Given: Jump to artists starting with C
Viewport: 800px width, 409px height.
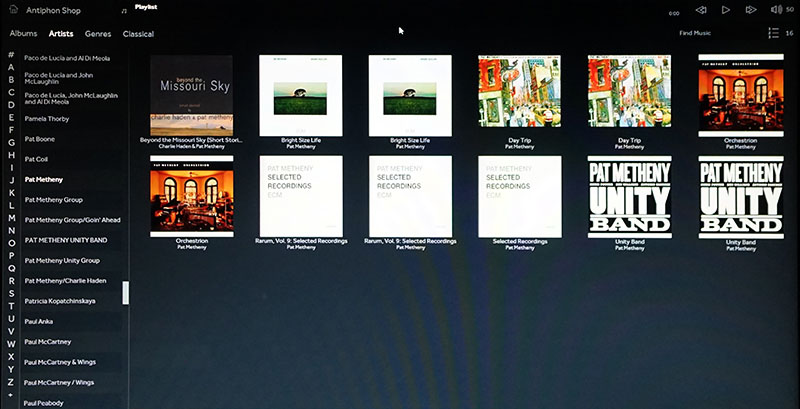Looking at the screenshot, I should pos(11,92).
